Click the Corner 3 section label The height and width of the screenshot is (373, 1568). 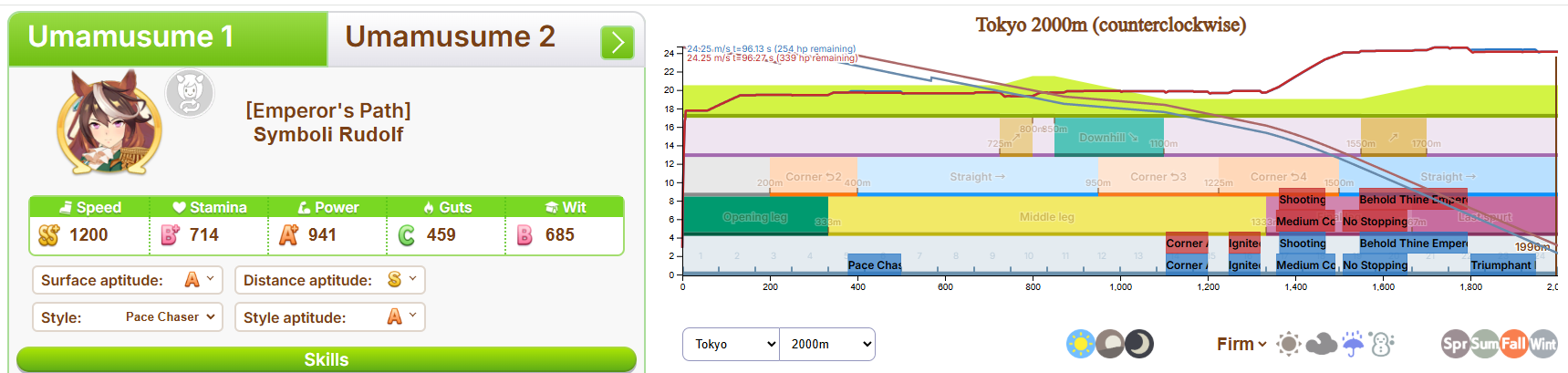point(1158,176)
